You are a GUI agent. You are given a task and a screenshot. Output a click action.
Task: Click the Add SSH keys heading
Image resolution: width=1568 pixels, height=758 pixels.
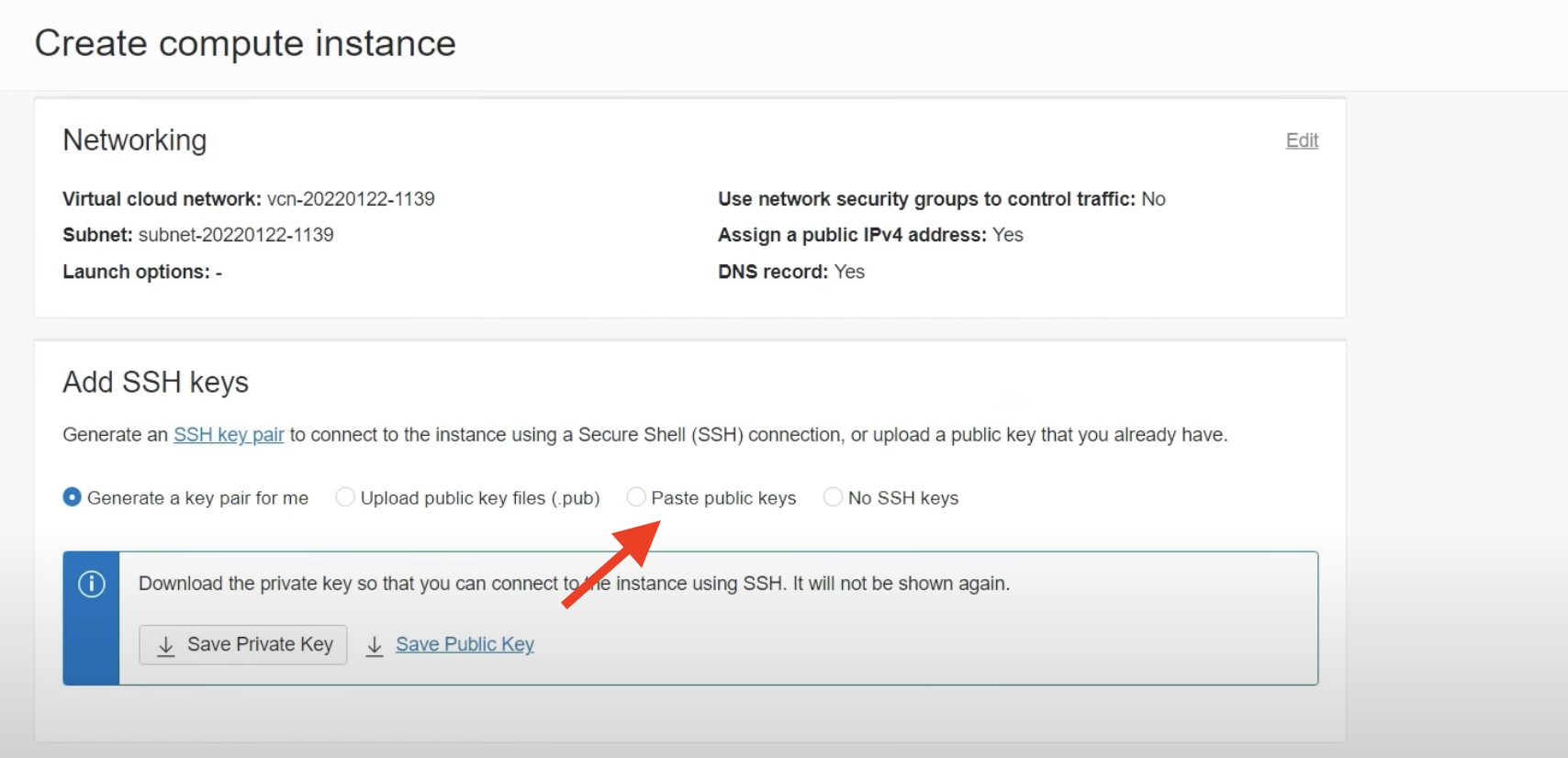(154, 383)
